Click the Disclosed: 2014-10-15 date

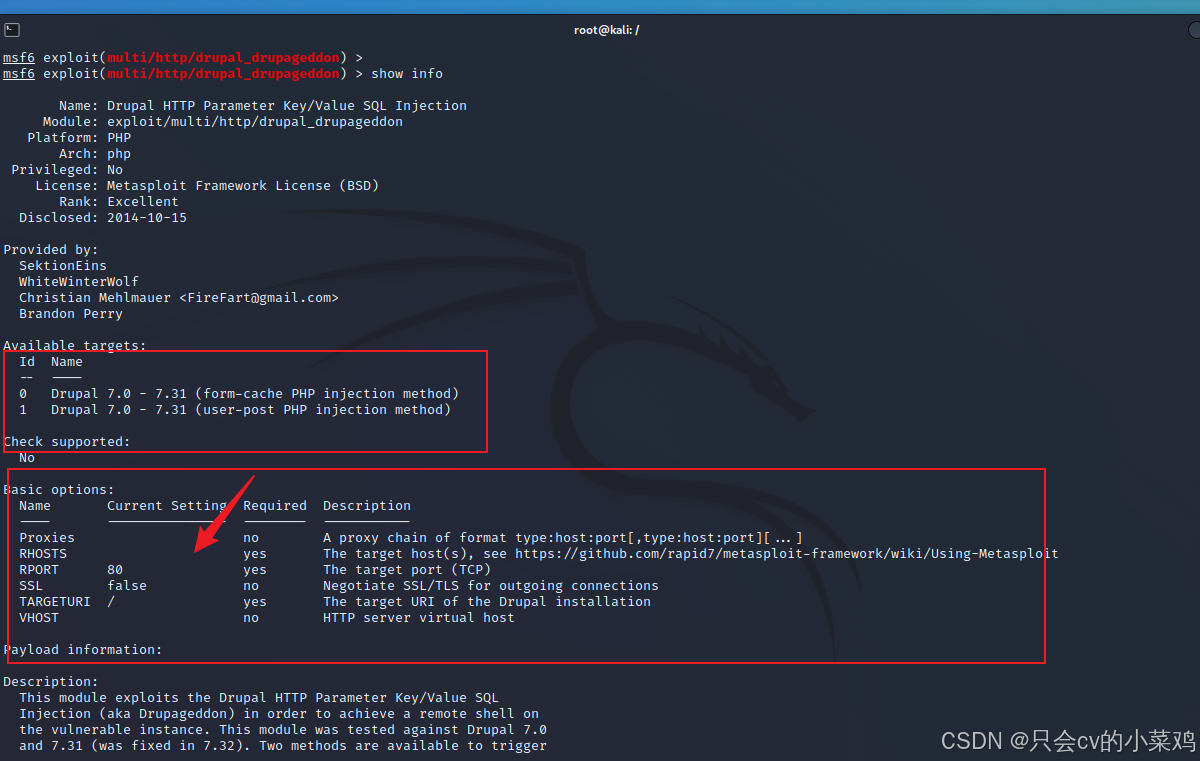105,217
